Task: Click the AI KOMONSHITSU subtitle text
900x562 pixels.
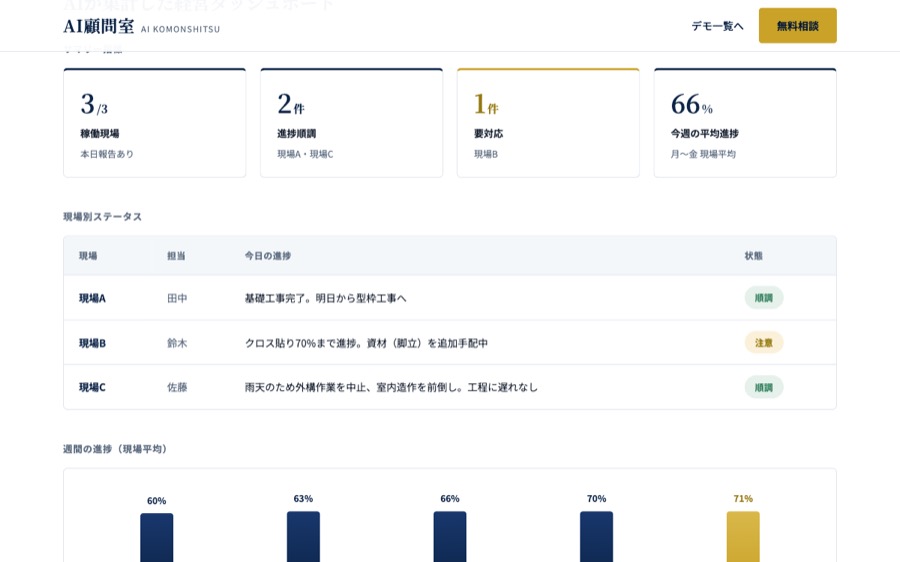Action: (180, 29)
